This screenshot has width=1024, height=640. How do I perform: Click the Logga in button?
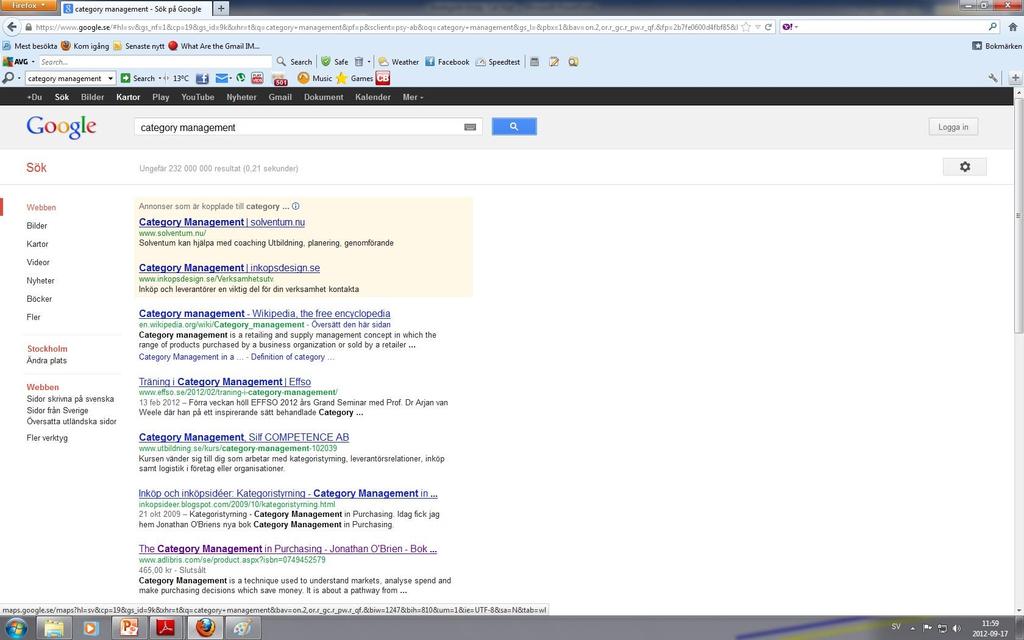pyautogui.click(x=953, y=127)
